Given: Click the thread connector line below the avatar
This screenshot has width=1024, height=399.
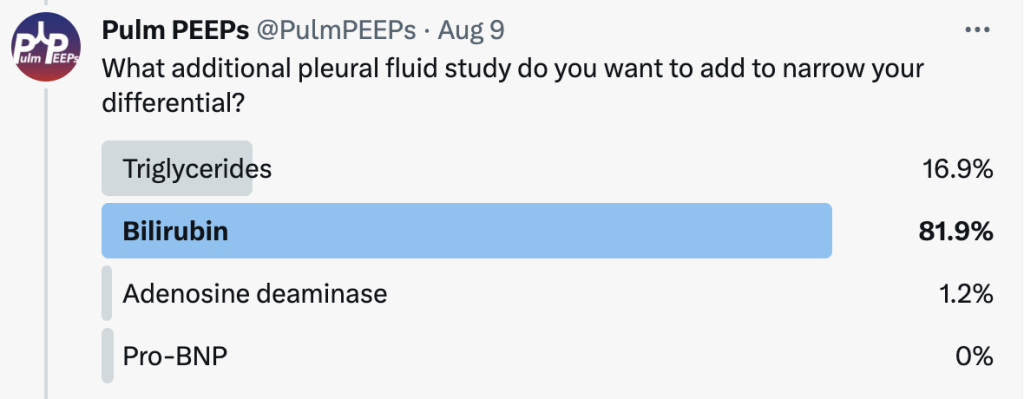Looking at the screenshot, I should [x=47, y=243].
